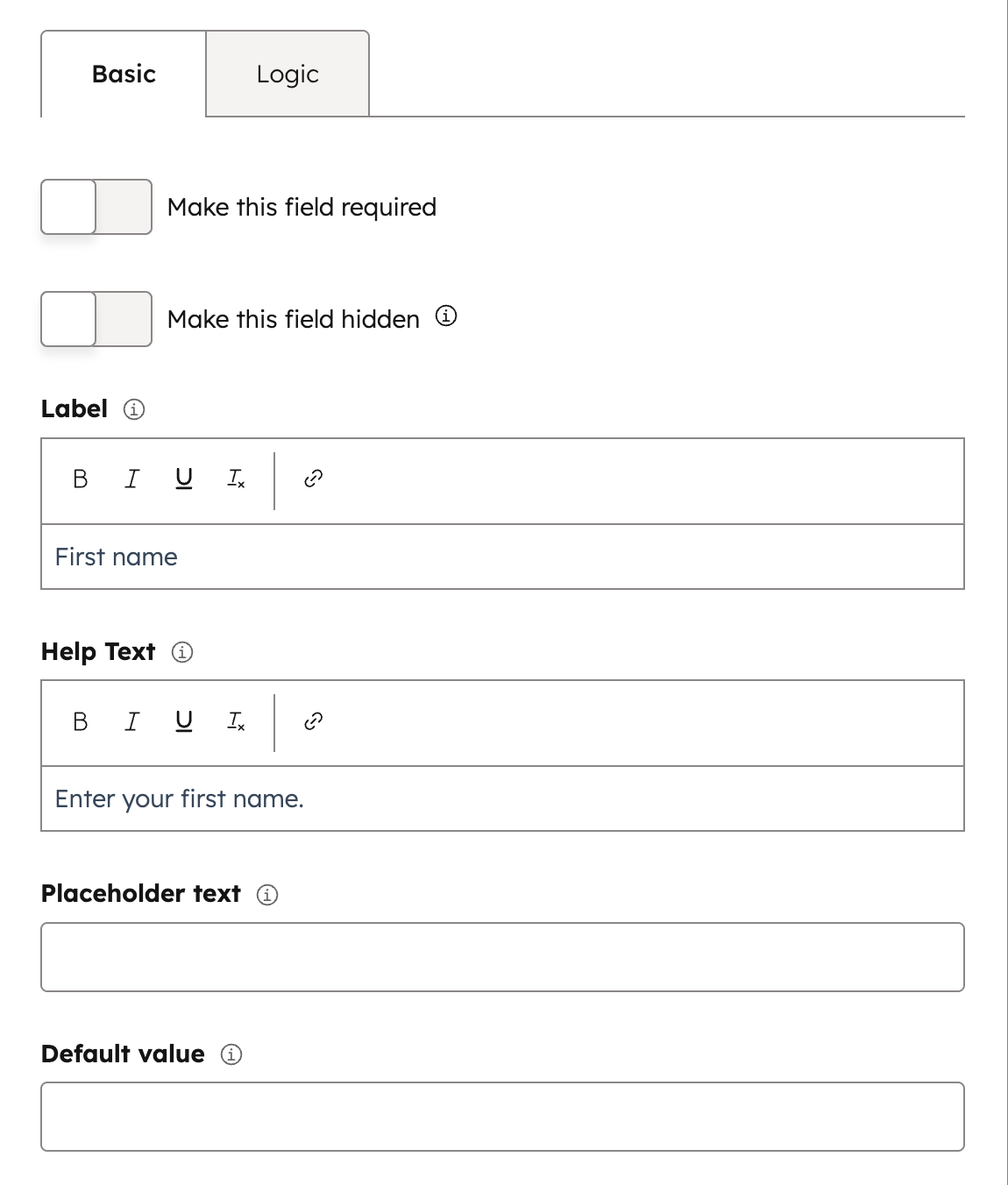The width and height of the screenshot is (1008, 1185).
Task: Click Bold icon in Help Text editor
Action: point(81,721)
